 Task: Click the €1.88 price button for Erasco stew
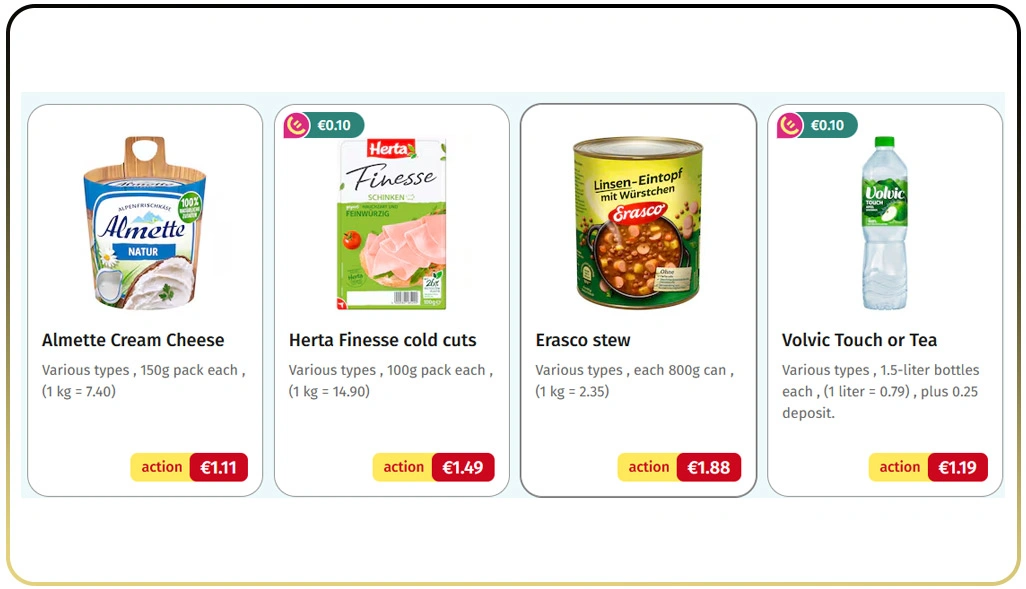click(x=708, y=466)
